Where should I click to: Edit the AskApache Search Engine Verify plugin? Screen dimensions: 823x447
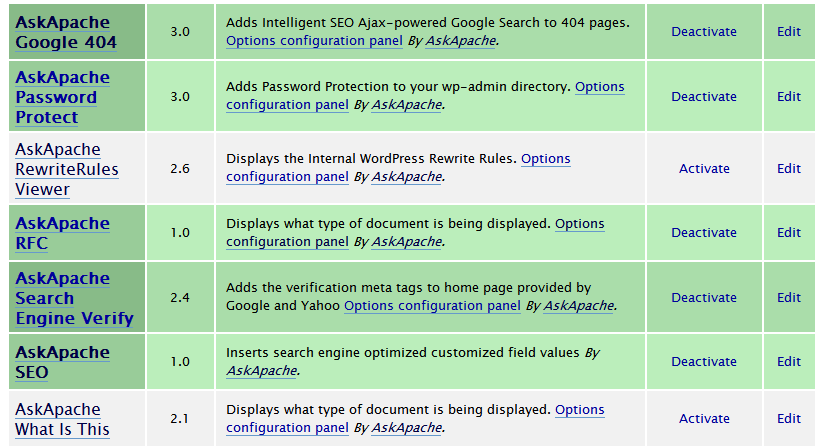789,297
